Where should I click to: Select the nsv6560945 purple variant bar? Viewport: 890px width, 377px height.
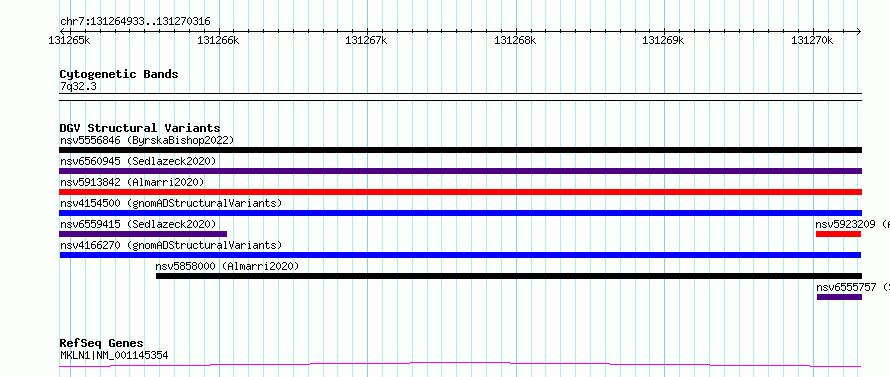click(460, 171)
